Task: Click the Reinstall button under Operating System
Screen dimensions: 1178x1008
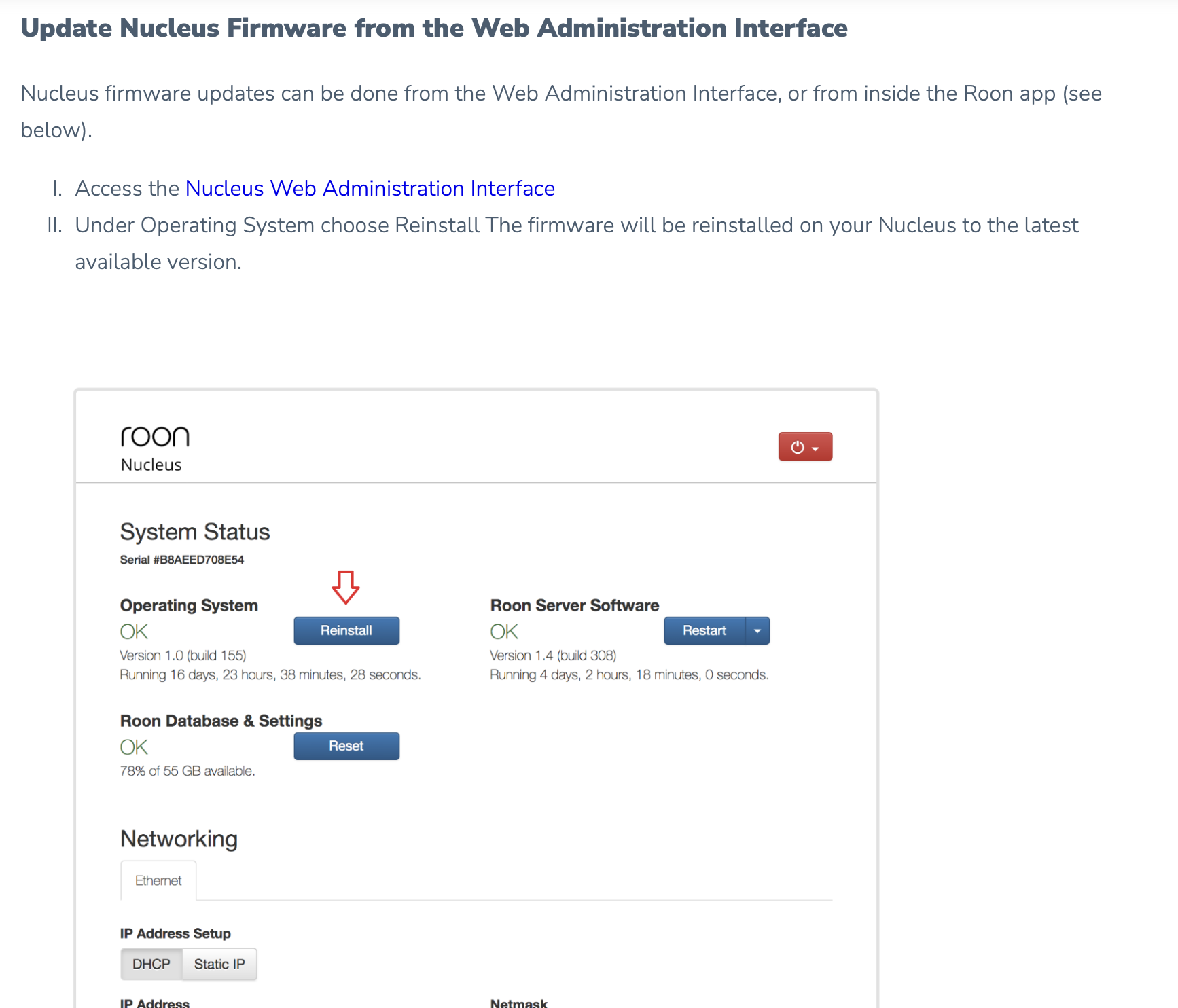Action: (346, 630)
